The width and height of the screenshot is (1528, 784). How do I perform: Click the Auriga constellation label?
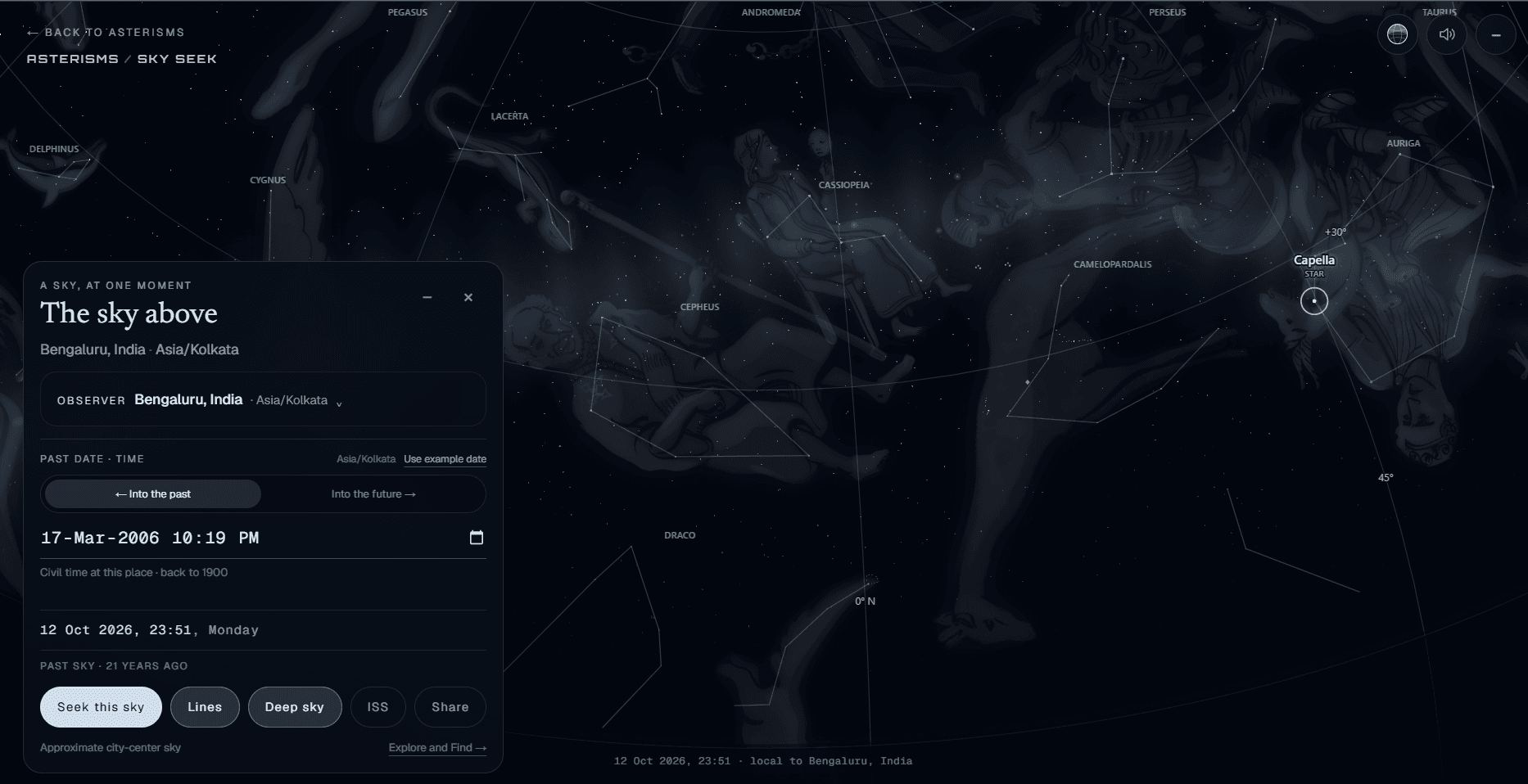coord(1404,143)
